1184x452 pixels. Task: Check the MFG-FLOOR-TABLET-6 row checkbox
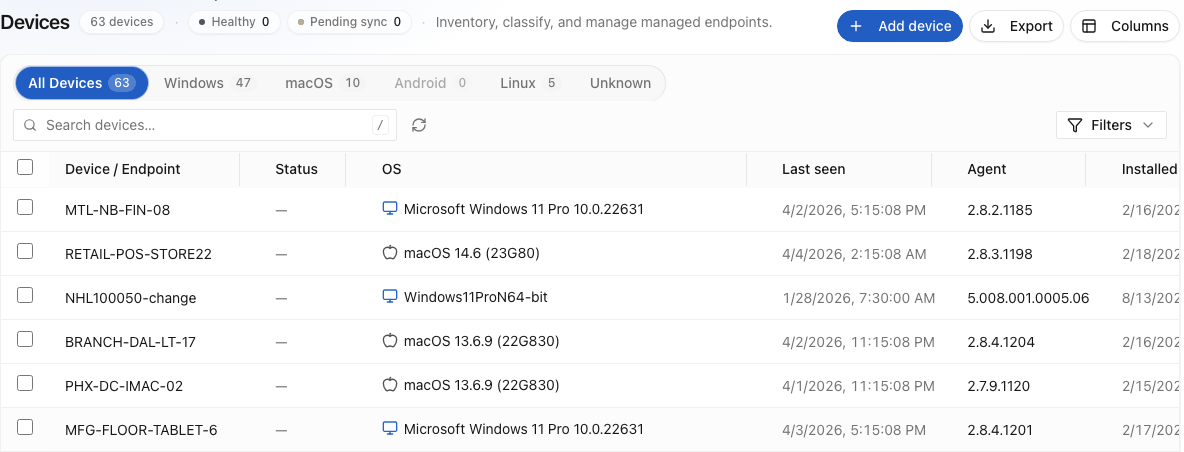coord(25,427)
